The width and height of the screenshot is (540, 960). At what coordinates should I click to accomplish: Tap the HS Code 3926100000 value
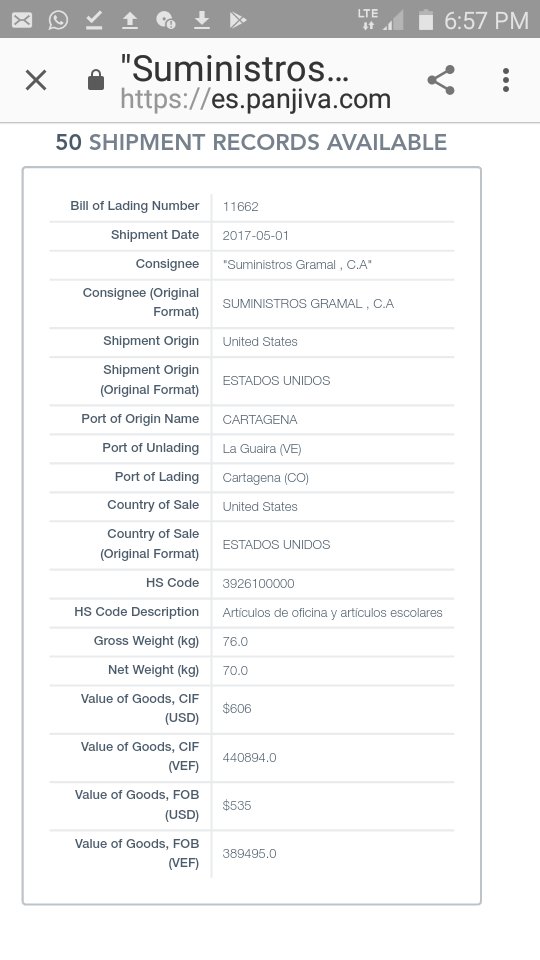tap(258, 584)
